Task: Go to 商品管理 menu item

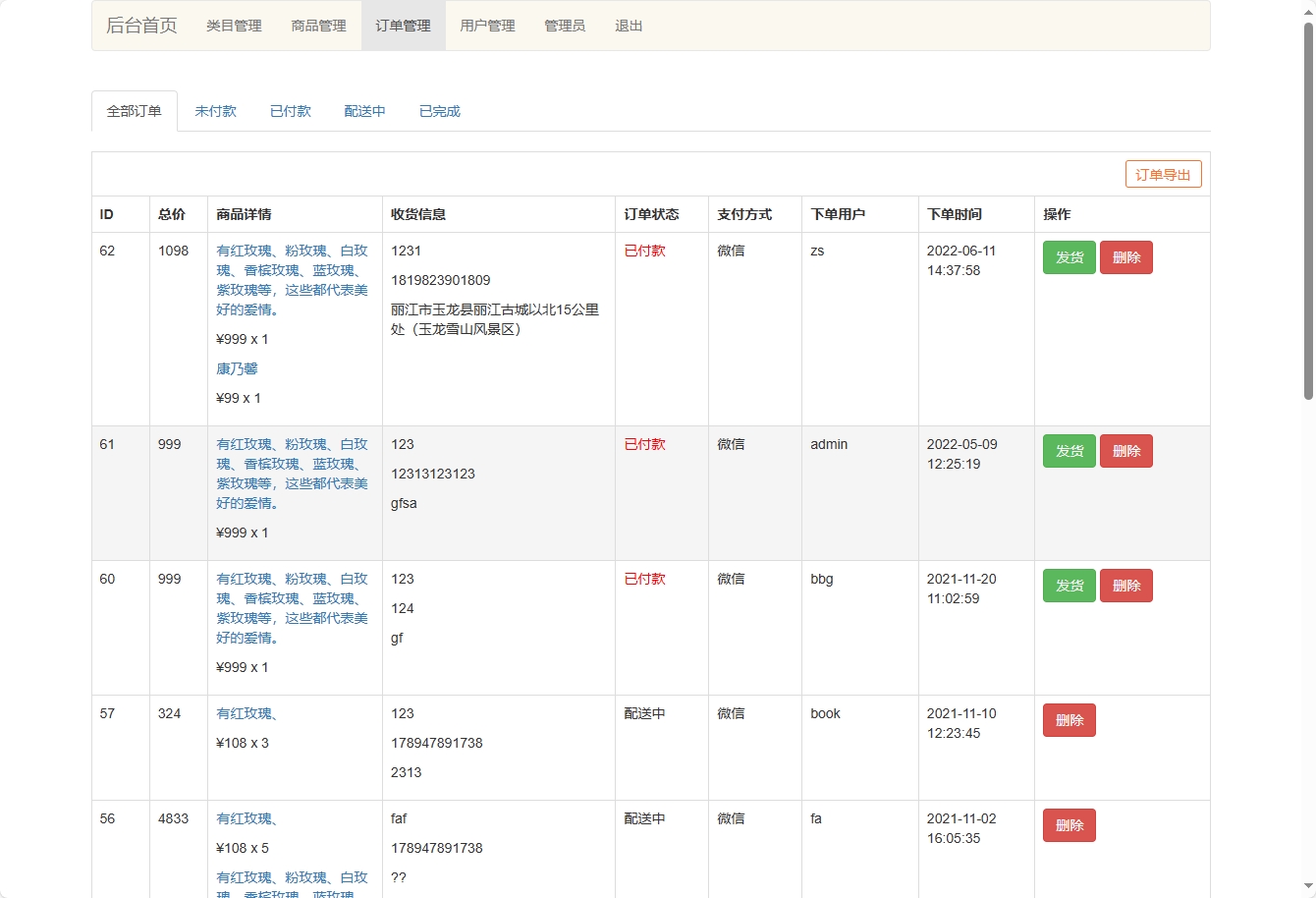Action: click(318, 26)
